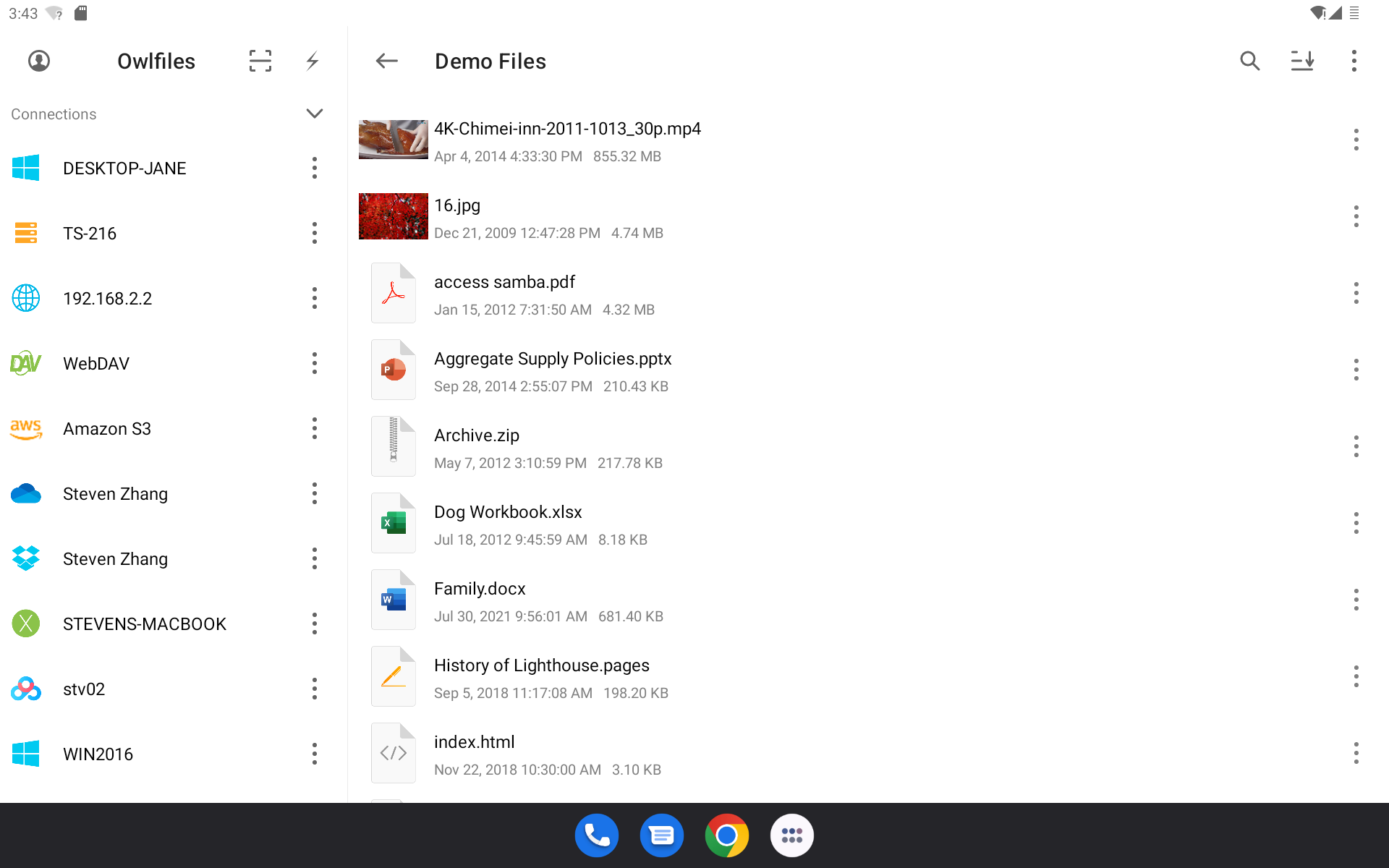Show options menu for WIN2016

315,754
